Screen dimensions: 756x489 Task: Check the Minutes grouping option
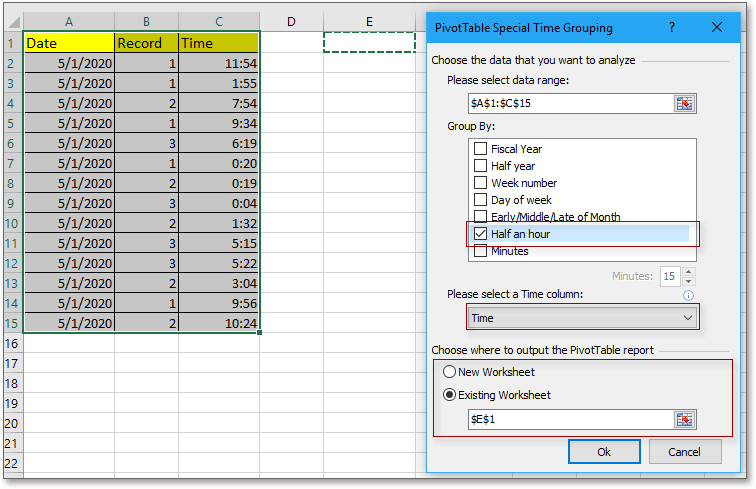(x=480, y=251)
